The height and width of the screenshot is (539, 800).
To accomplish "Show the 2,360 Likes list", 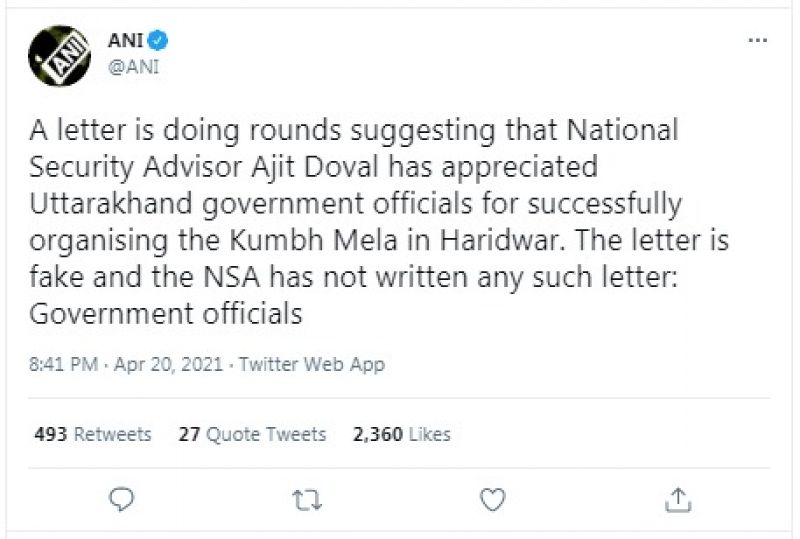I will tap(402, 434).
